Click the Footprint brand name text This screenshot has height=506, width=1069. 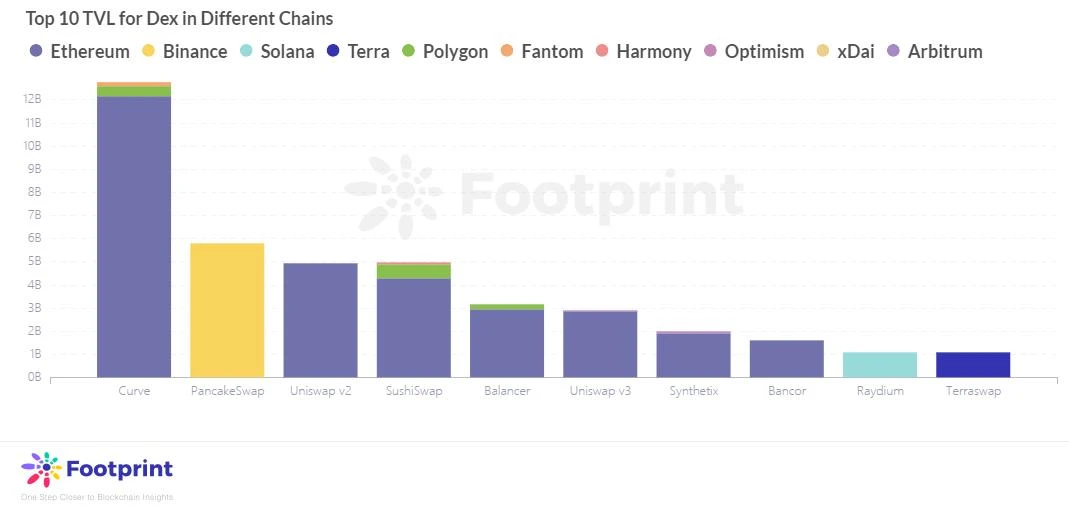(119, 470)
